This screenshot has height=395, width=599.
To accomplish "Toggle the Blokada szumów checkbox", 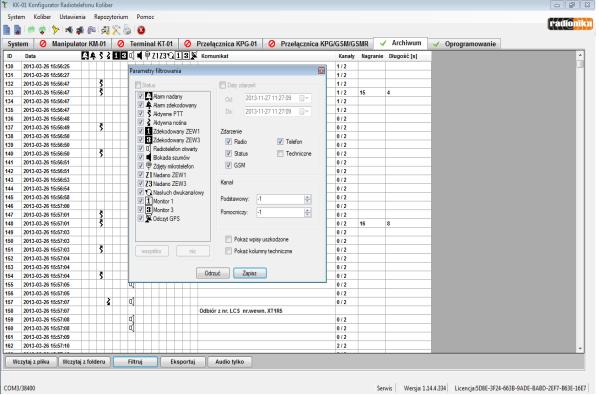I will tap(140, 157).
